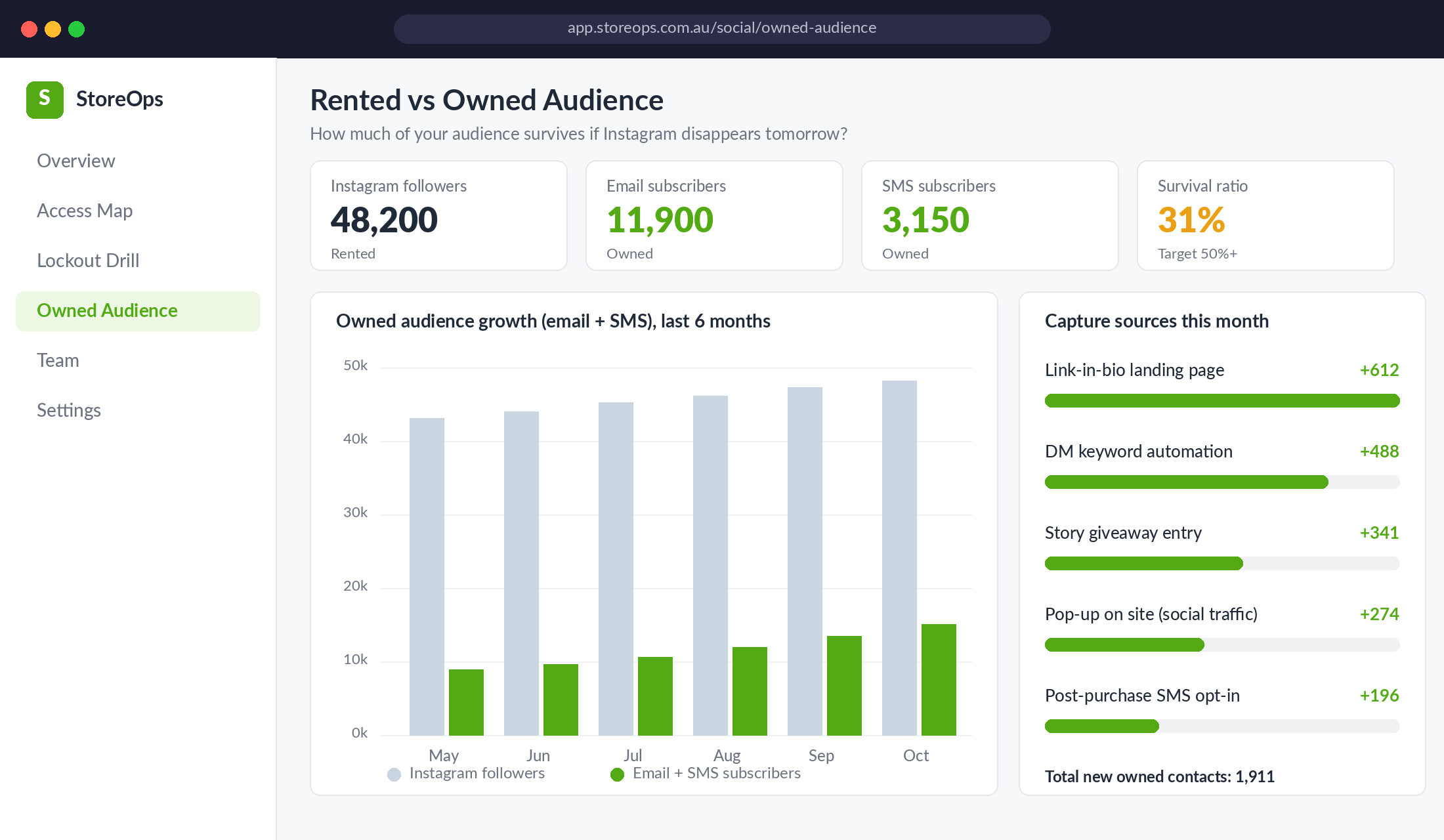Click the Jul email + SMS green bar
The image size is (1444, 840).
pos(655,696)
